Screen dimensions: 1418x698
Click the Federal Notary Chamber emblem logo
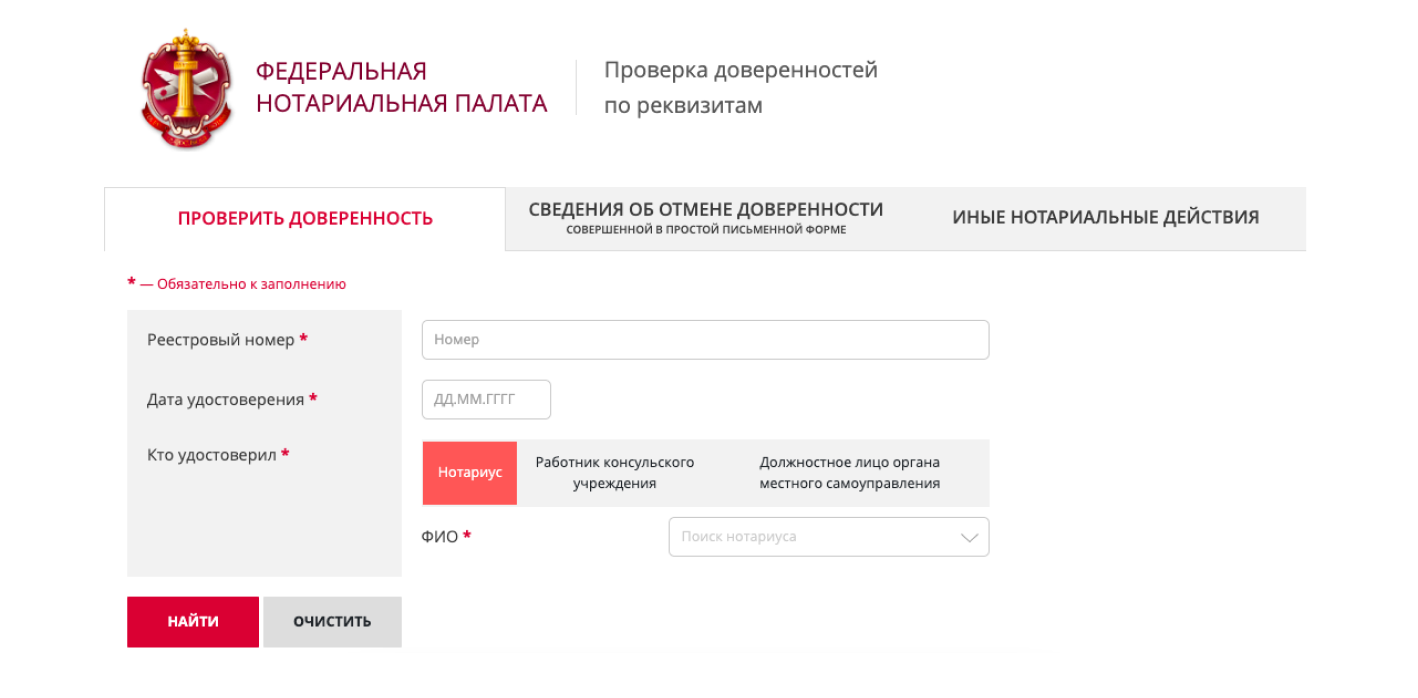pos(187,89)
